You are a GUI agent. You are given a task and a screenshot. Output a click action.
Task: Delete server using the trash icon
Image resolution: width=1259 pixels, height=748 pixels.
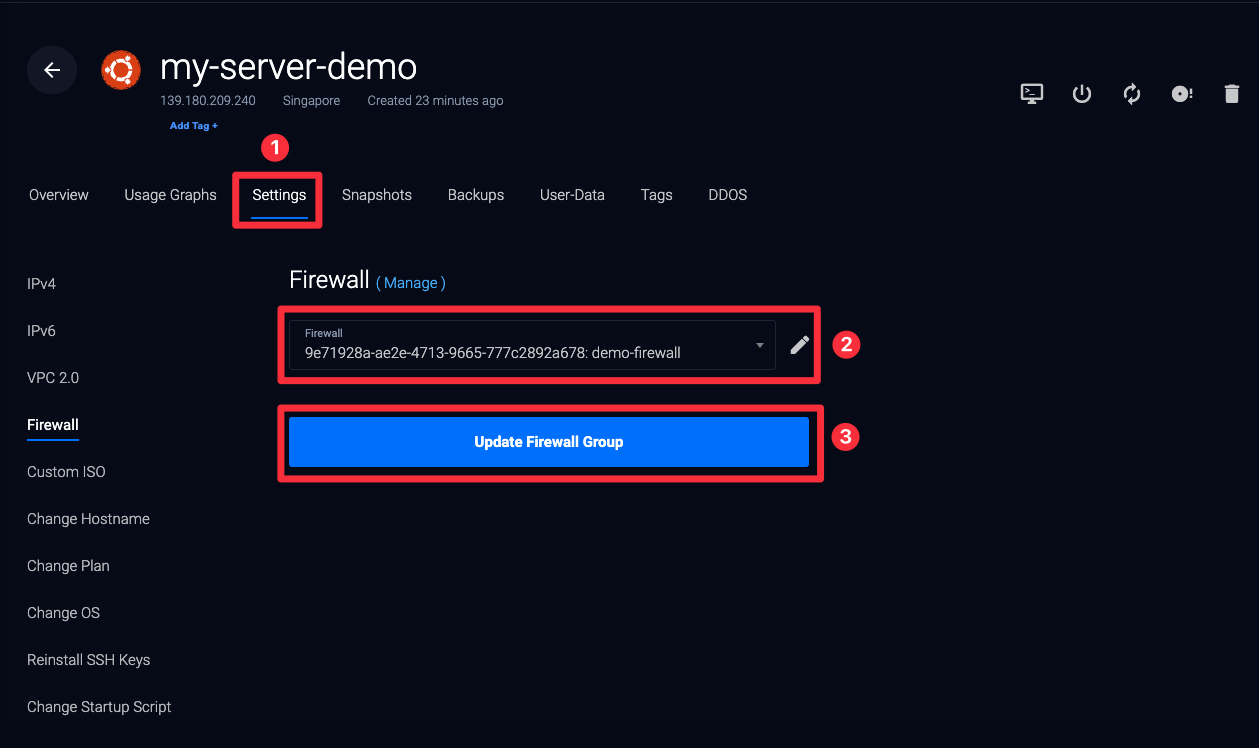(x=1232, y=94)
